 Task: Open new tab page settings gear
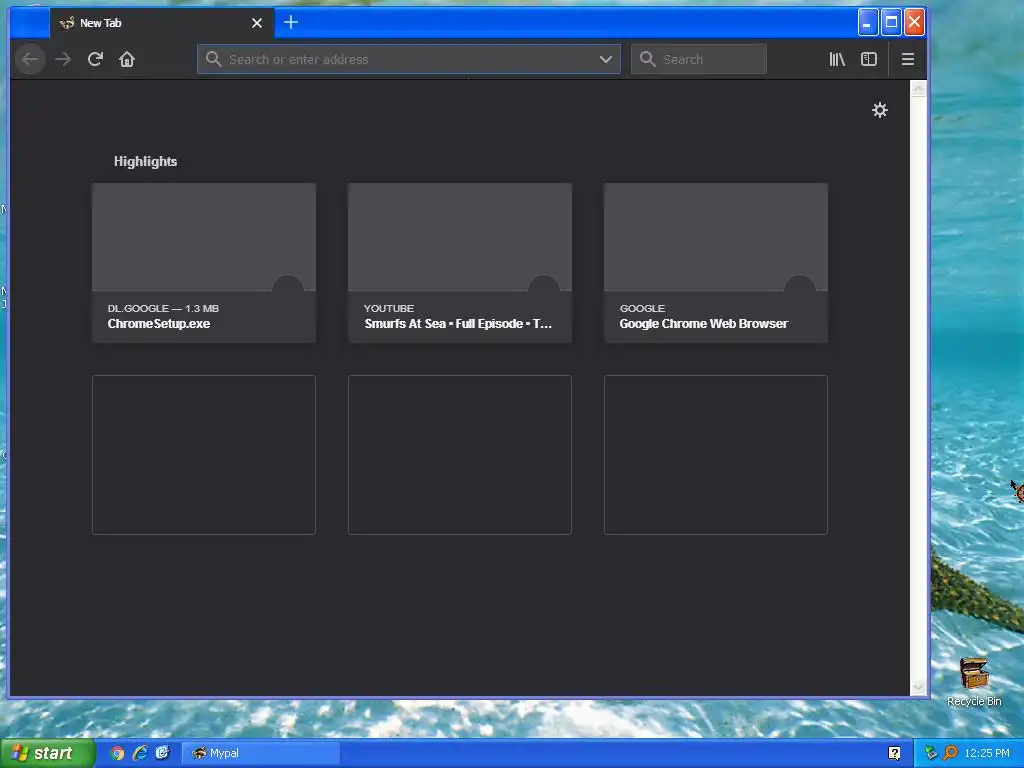(880, 110)
